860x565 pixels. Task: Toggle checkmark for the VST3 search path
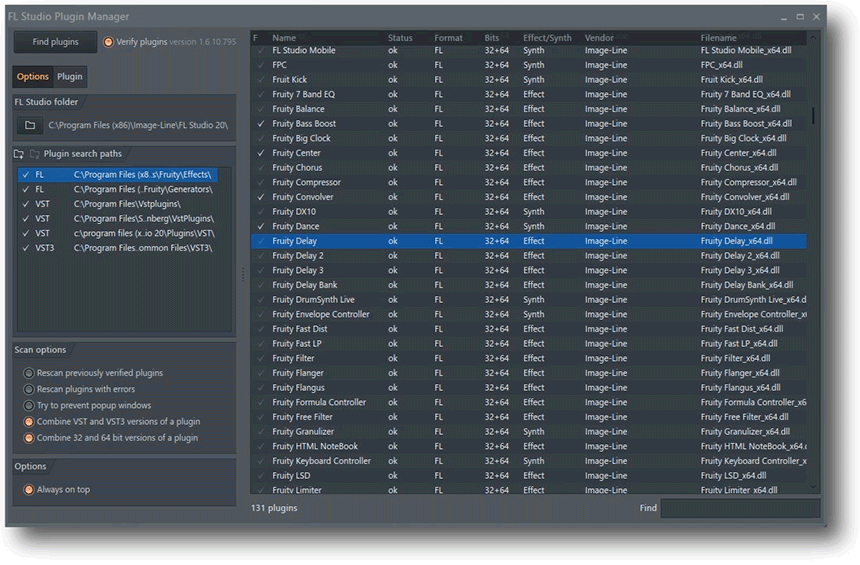point(26,248)
